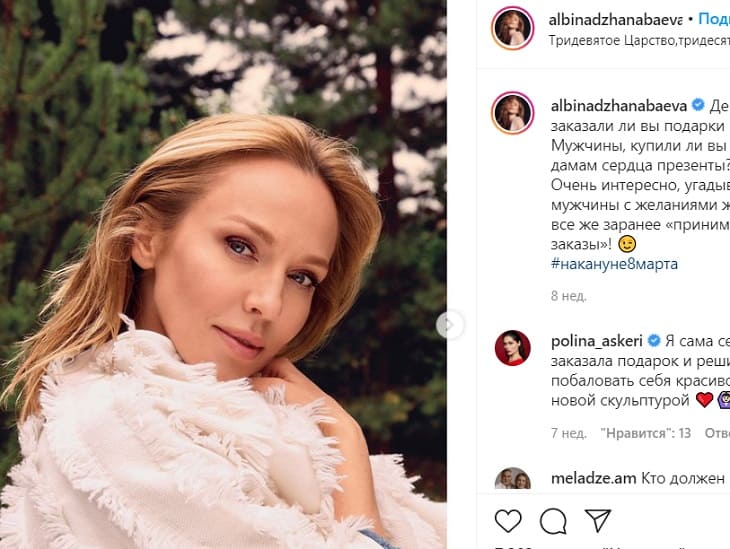View likes on polina_askeri comment
Image resolution: width=730 pixels, height=549 pixels.
tap(645, 433)
